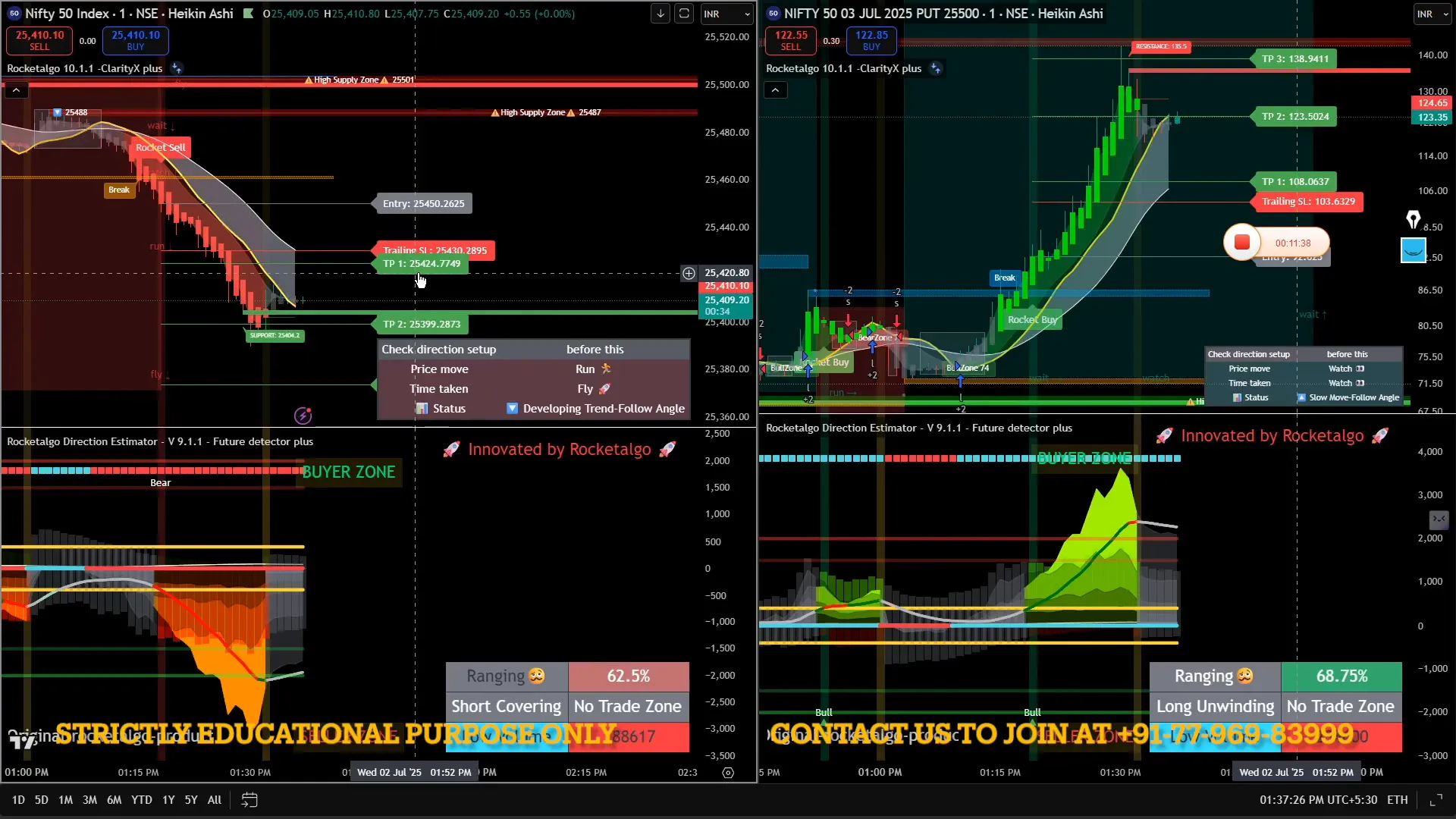
Task: Open the INR currency dropdown on left chart
Action: tap(726, 14)
